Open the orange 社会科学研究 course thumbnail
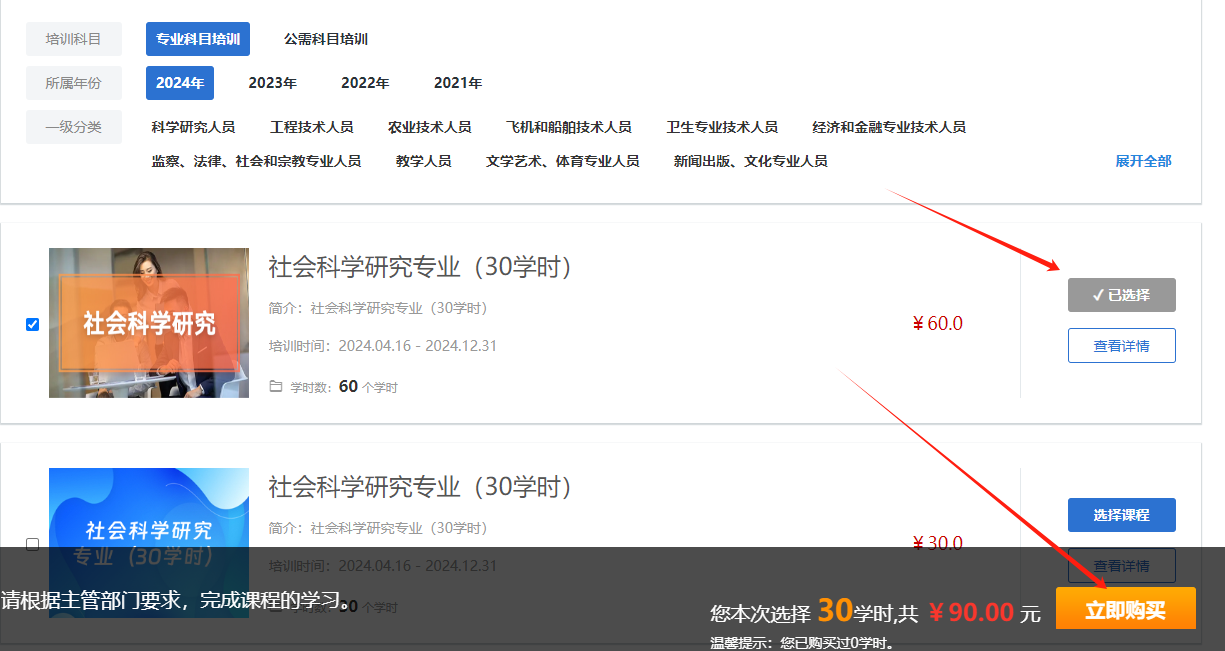Viewport: 1225px width, 651px height. pyautogui.click(x=149, y=323)
